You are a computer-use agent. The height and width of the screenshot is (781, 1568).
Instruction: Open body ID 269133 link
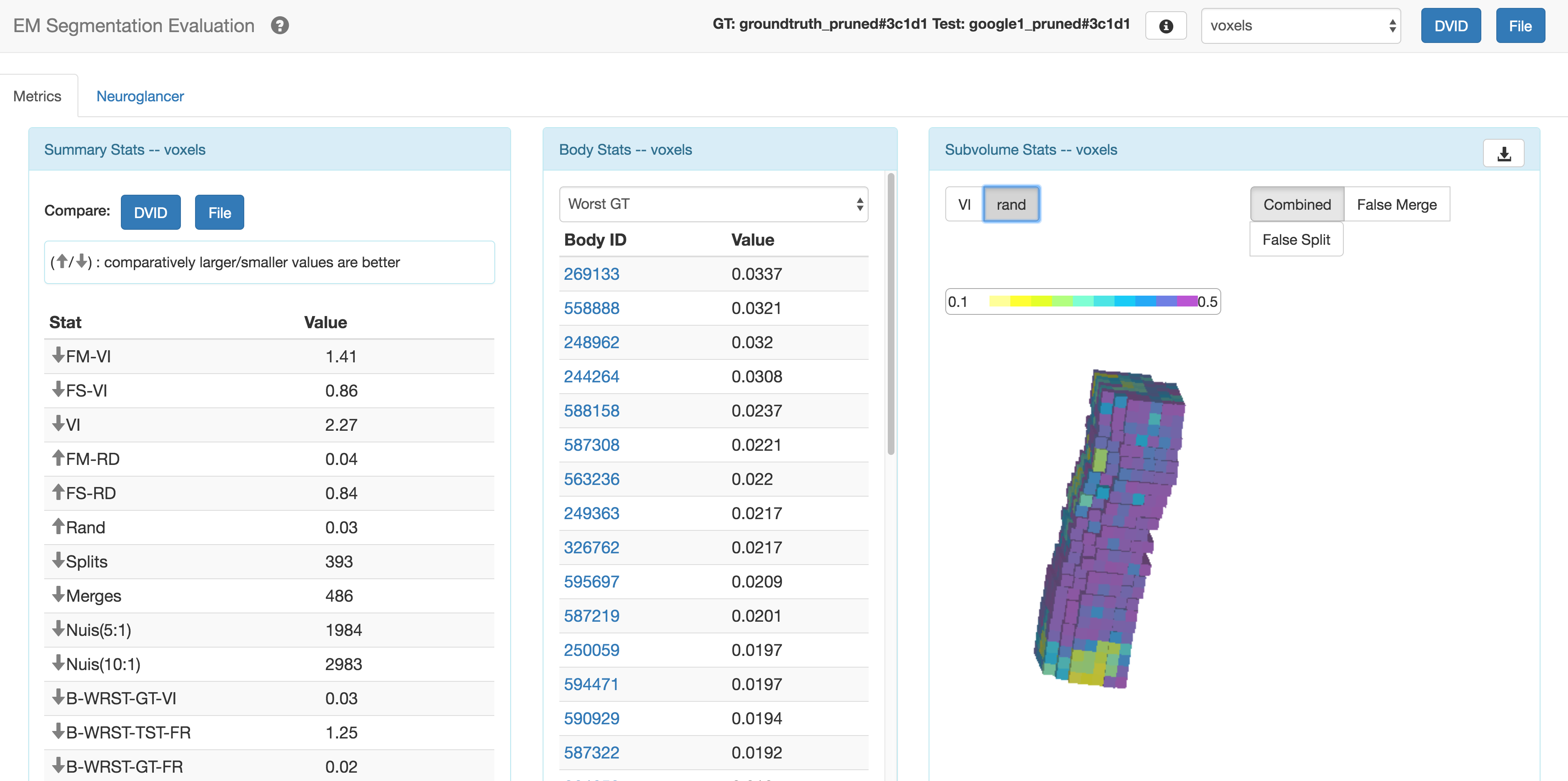591,274
